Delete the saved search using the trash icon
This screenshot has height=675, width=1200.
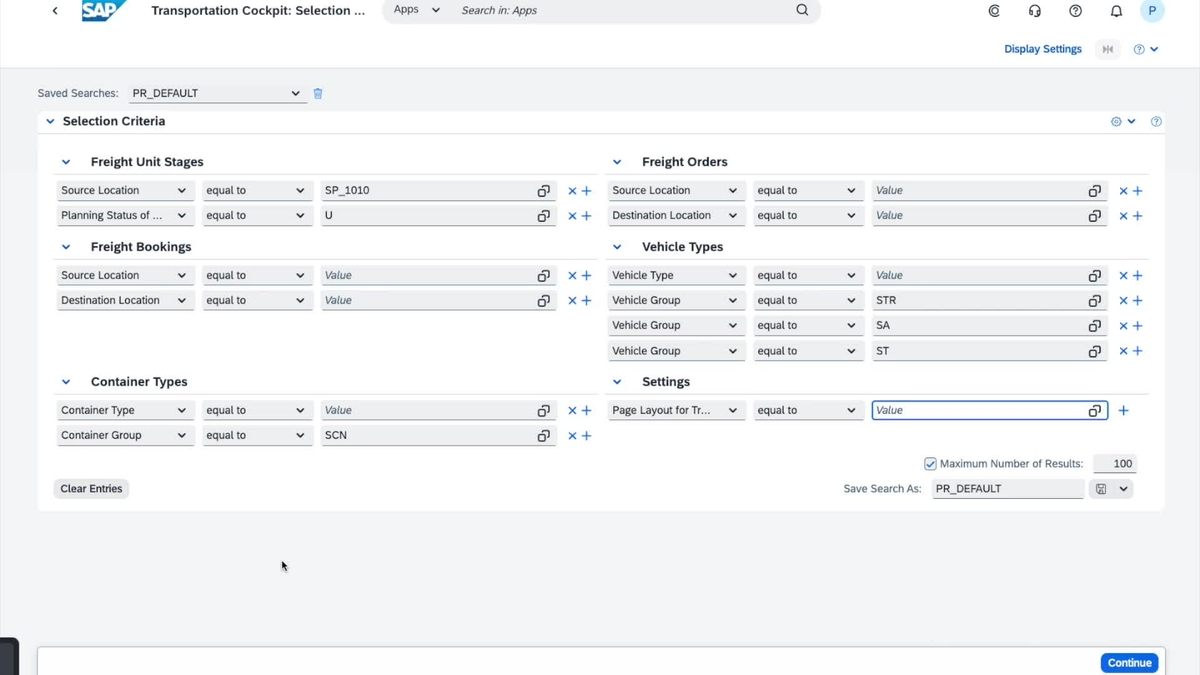tap(318, 93)
